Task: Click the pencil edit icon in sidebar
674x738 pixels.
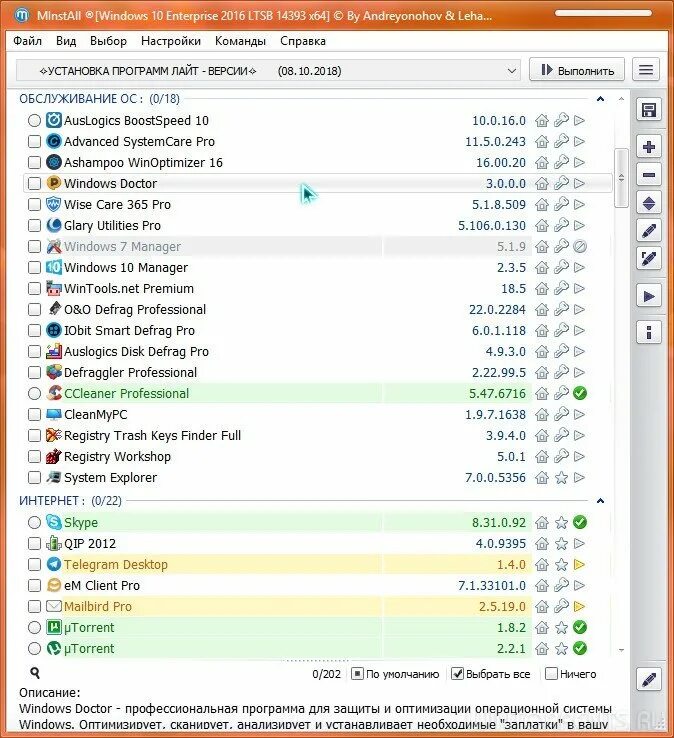Action: pyautogui.click(x=649, y=231)
